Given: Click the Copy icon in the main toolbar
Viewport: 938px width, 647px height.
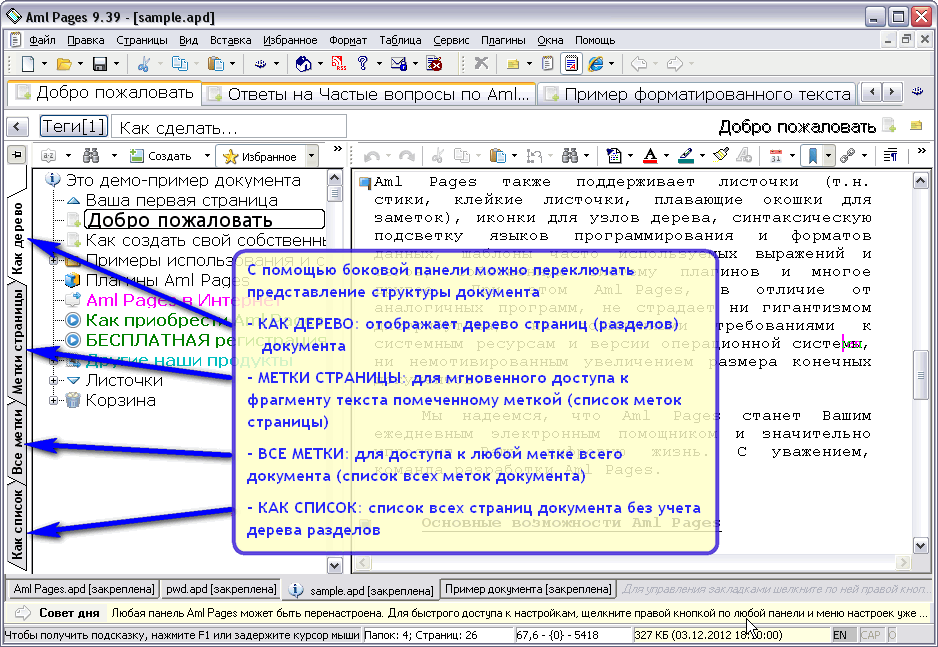Looking at the screenshot, I should 179,63.
